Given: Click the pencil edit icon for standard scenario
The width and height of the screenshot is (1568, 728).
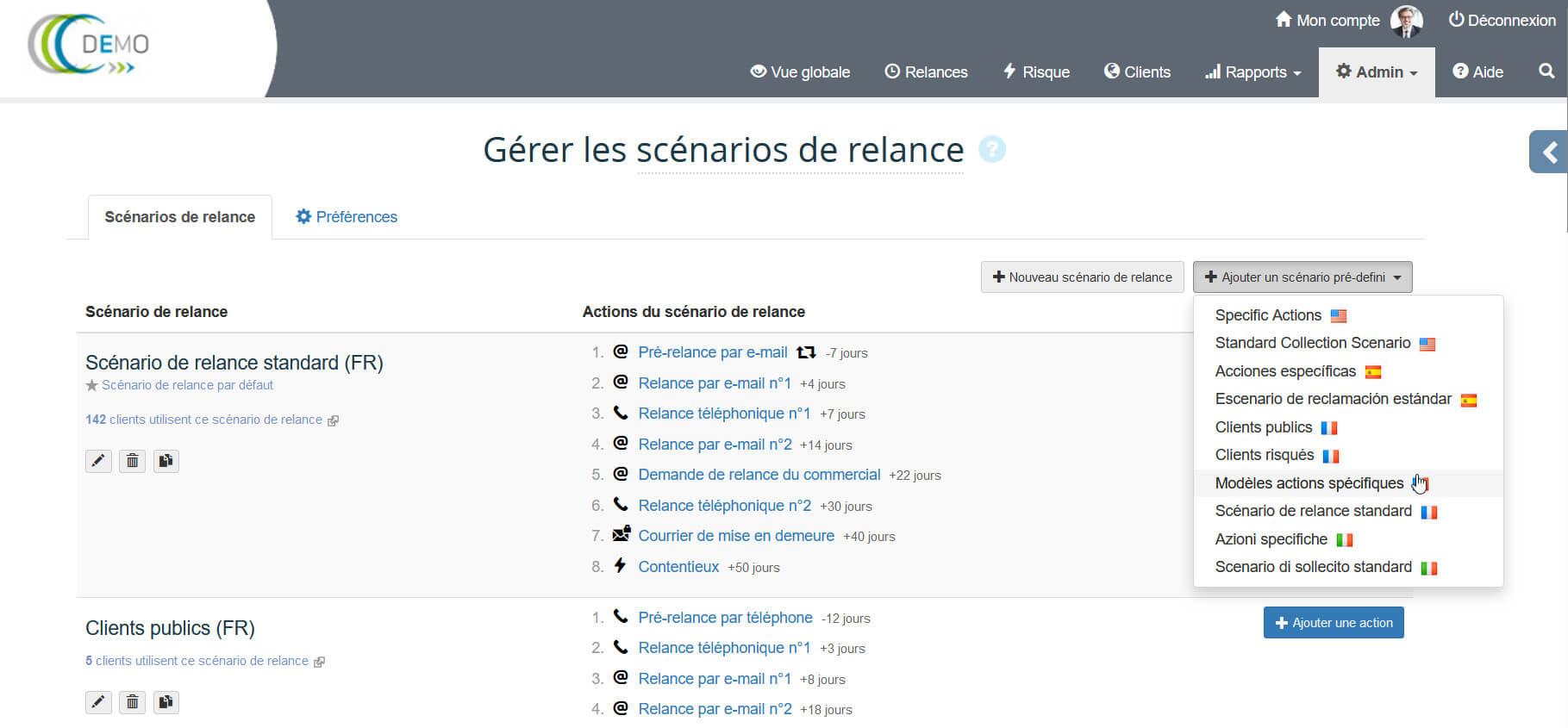Looking at the screenshot, I should point(98,461).
